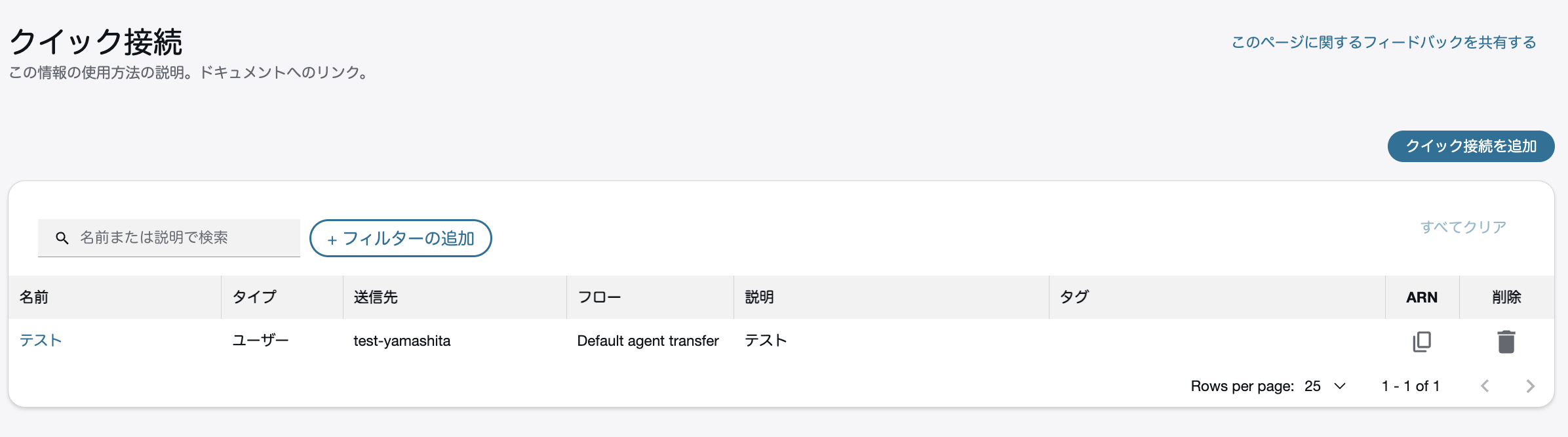Image resolution: width=1568 pixels, height=437 pixels.
Task: Click the クイック接続を追加 button
Action: [x=1470, y=146]
